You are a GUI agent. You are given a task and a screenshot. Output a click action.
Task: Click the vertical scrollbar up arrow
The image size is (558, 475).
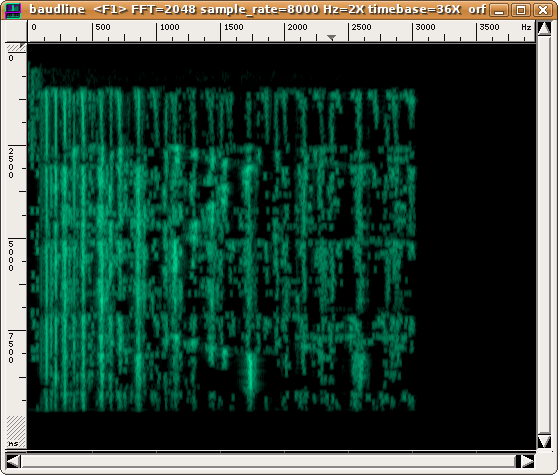(x=544, y=28)
